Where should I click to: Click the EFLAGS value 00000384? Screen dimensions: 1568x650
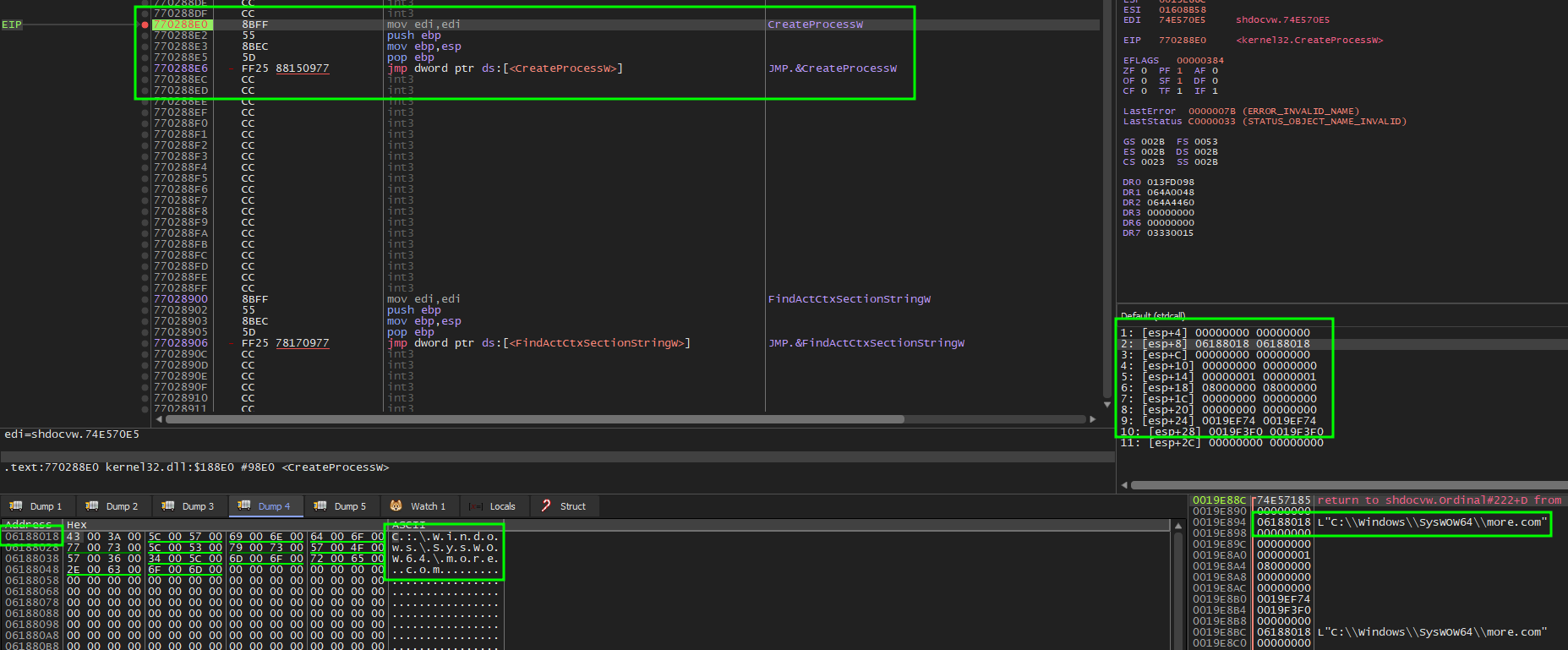click(1199, 61)
